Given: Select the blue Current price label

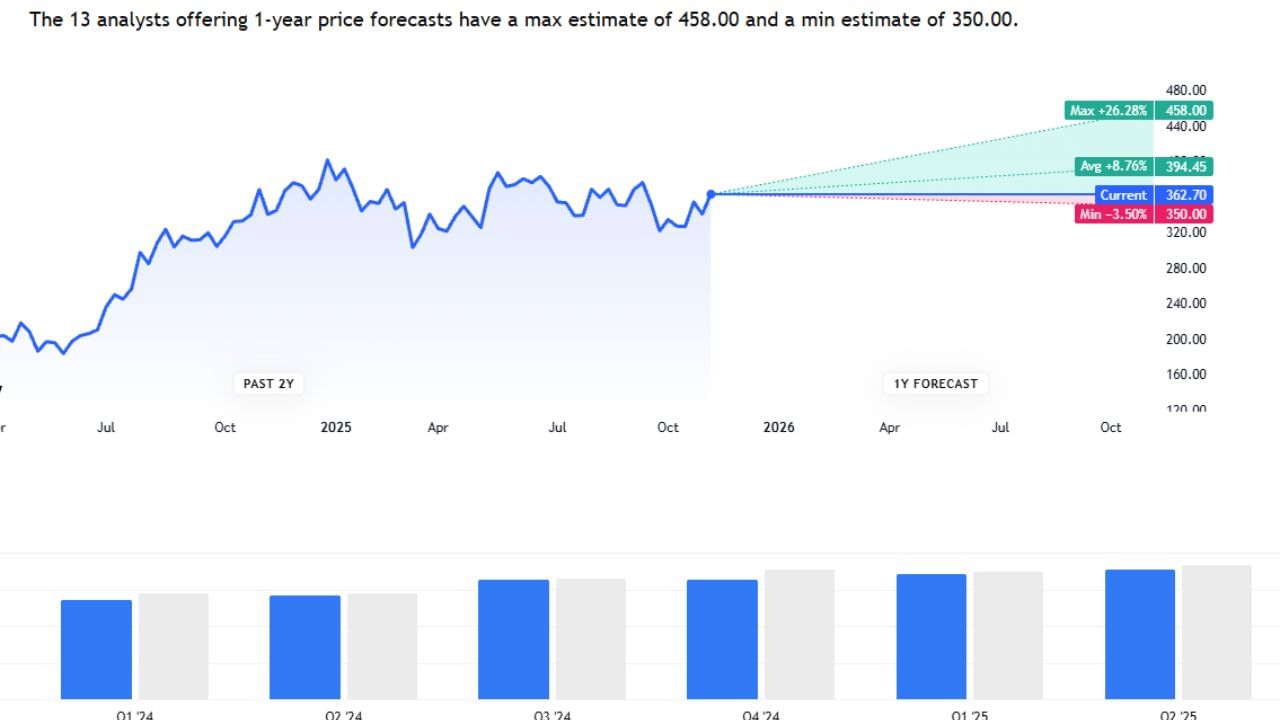Looking at the screenshot, I should (x=1123, y=195).
